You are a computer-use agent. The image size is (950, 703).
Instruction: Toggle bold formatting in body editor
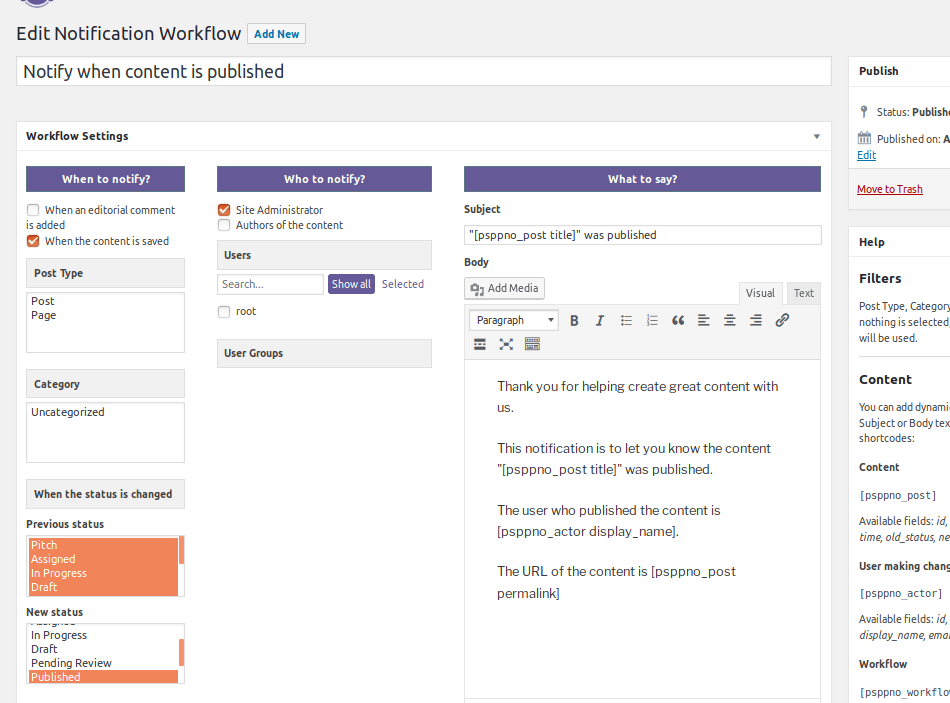(x=574, y=320)
